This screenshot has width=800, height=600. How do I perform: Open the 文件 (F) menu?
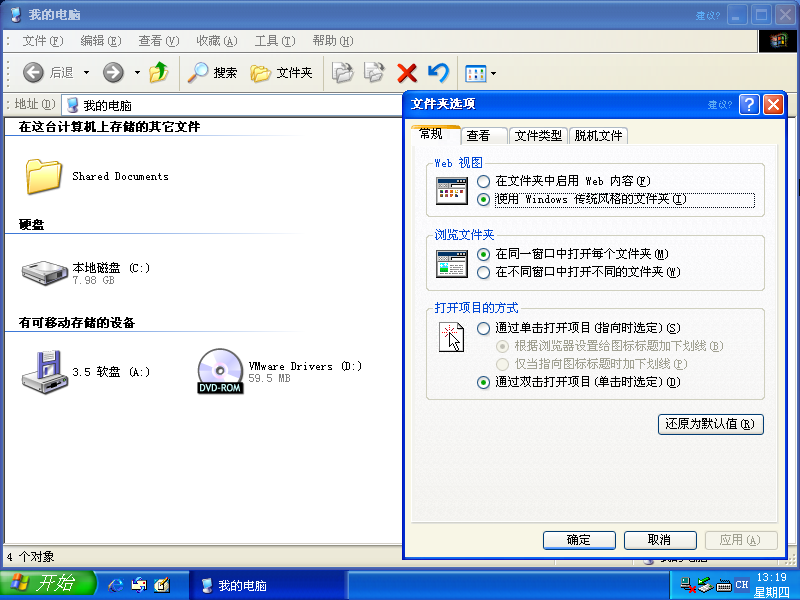[42, 41]
